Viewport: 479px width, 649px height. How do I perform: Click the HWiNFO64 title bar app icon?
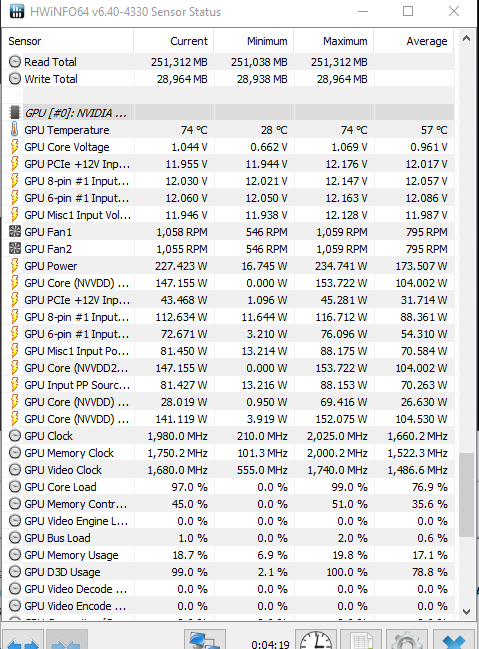coord(17,11)
